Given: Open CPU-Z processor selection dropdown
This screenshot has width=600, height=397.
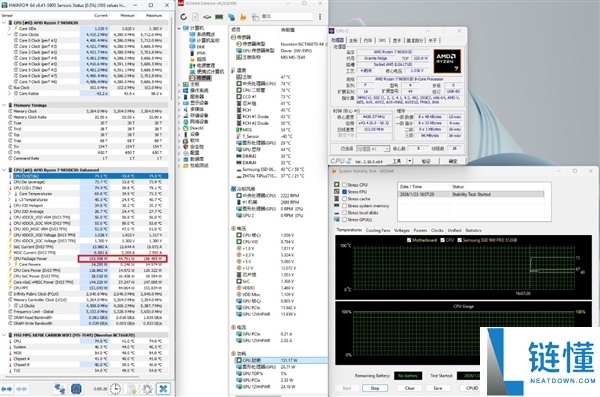Looking at the screenshot, I should pos(387,149).
